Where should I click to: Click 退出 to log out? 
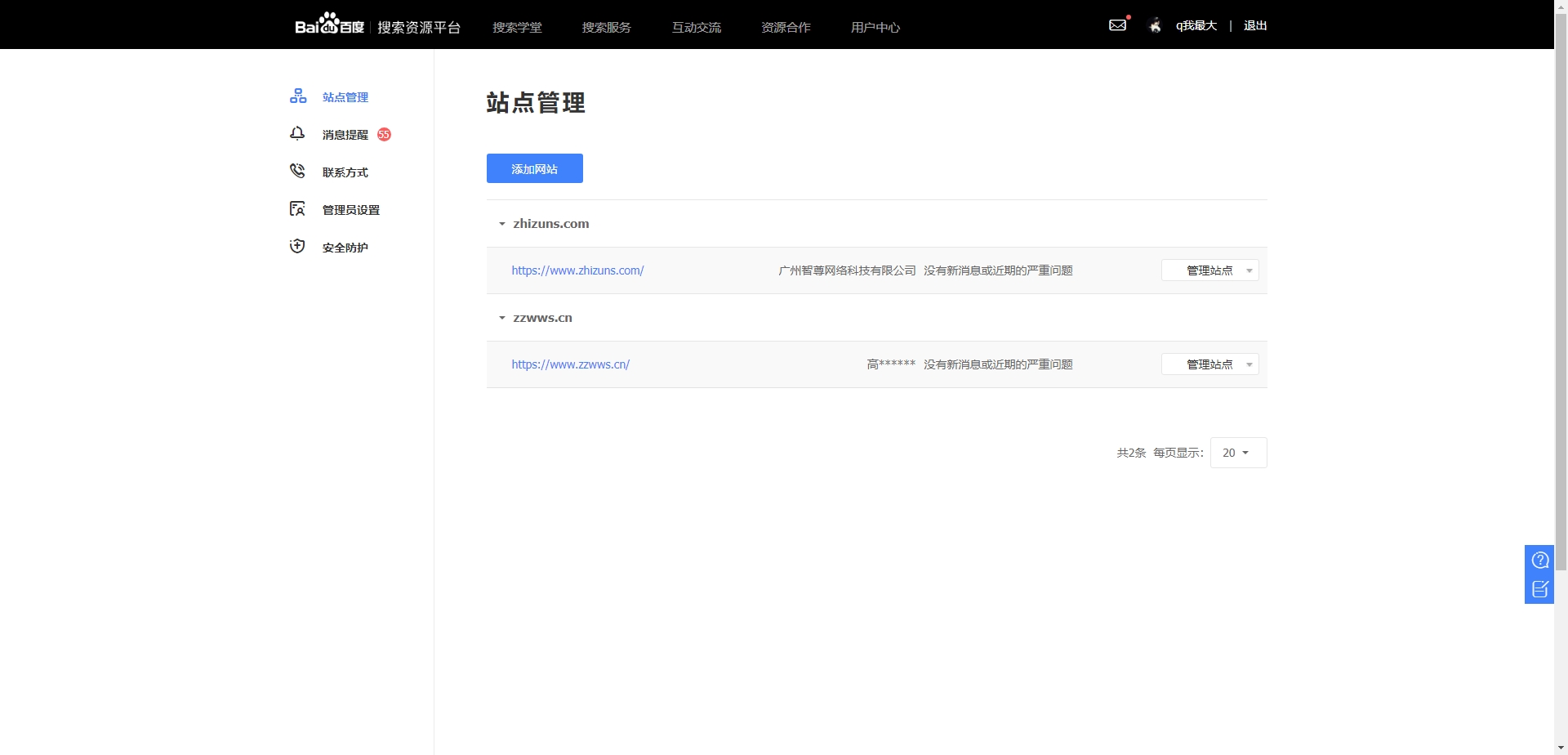[x=1254, y=25]
